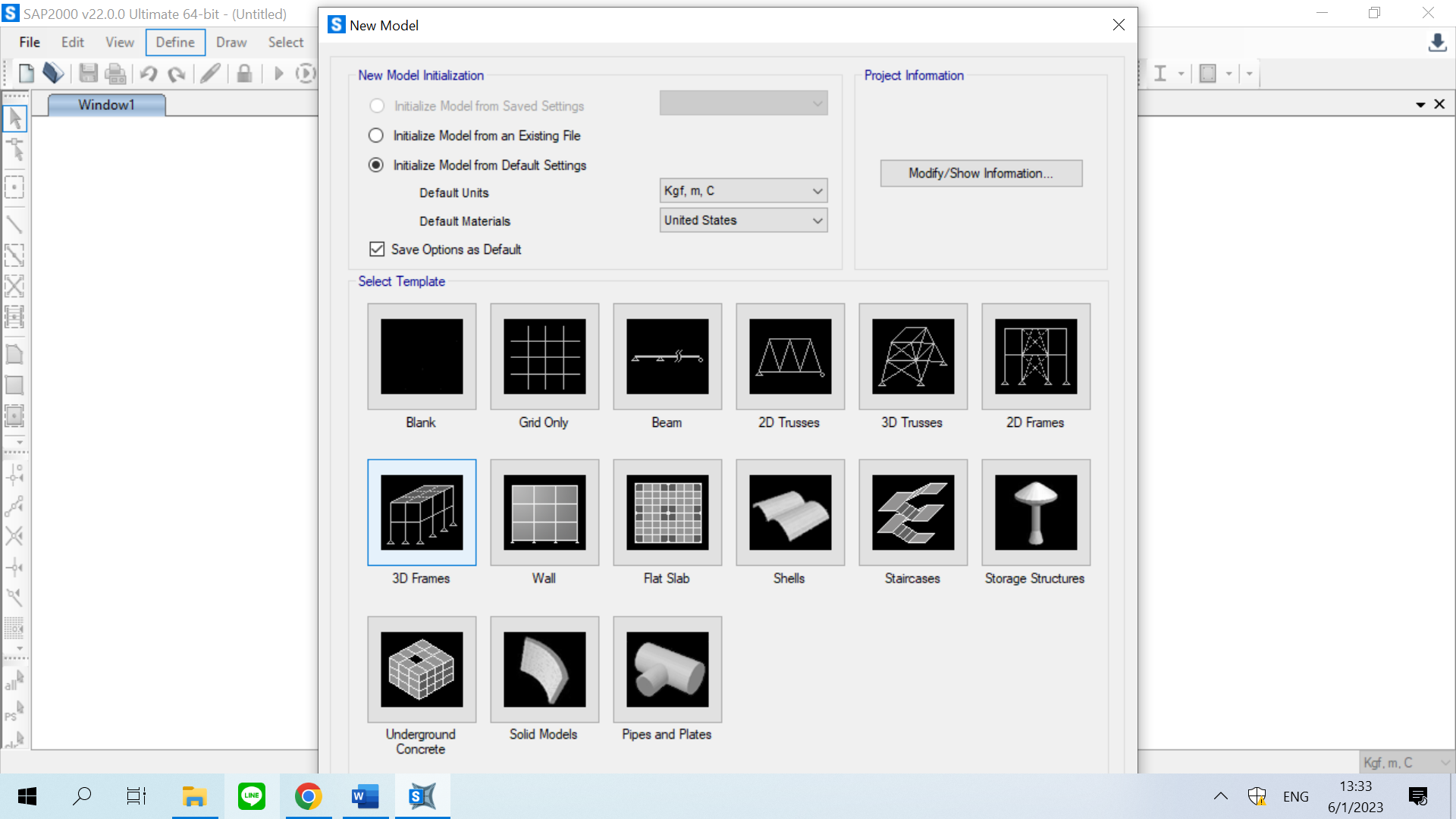Select the Blank template thumbnail

(x=422, y=356)
